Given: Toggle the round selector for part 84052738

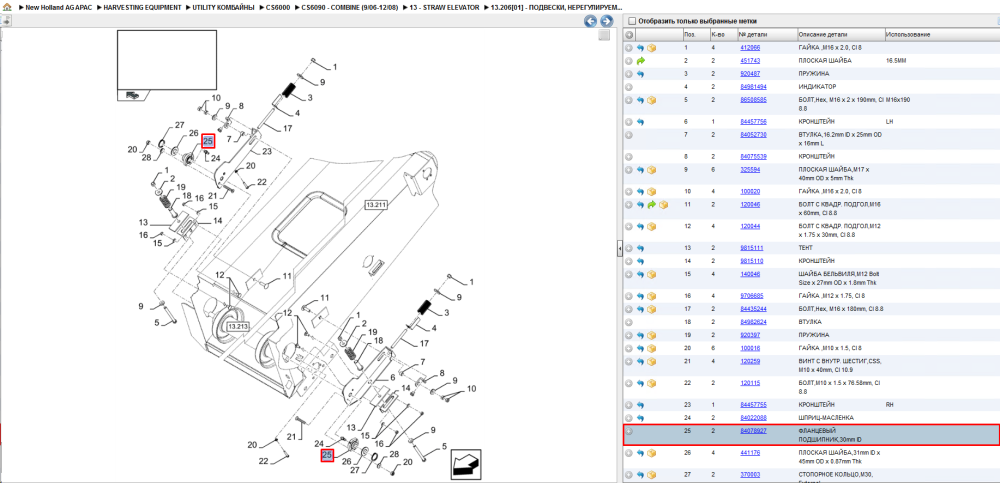Looking at the screenshot, I should click(x=629, y=135).
